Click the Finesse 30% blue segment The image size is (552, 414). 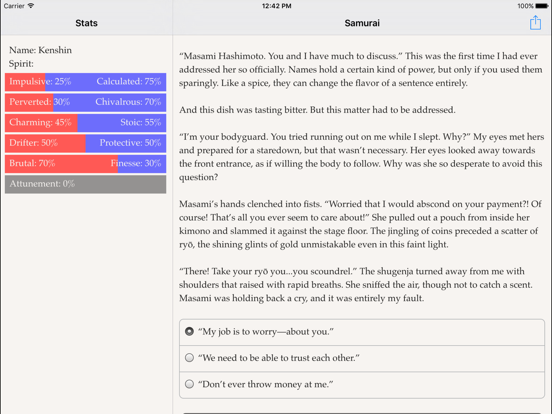[x=142, y=164]
